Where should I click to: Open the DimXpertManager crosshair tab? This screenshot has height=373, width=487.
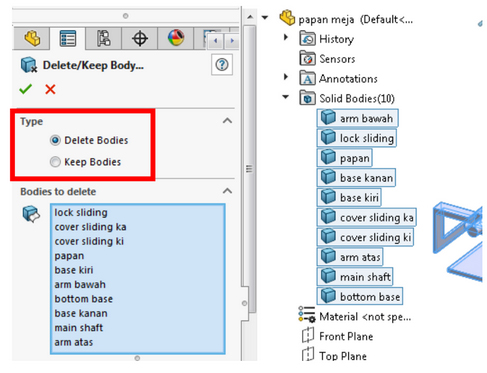pyautogui.click(x=140, y=38)
